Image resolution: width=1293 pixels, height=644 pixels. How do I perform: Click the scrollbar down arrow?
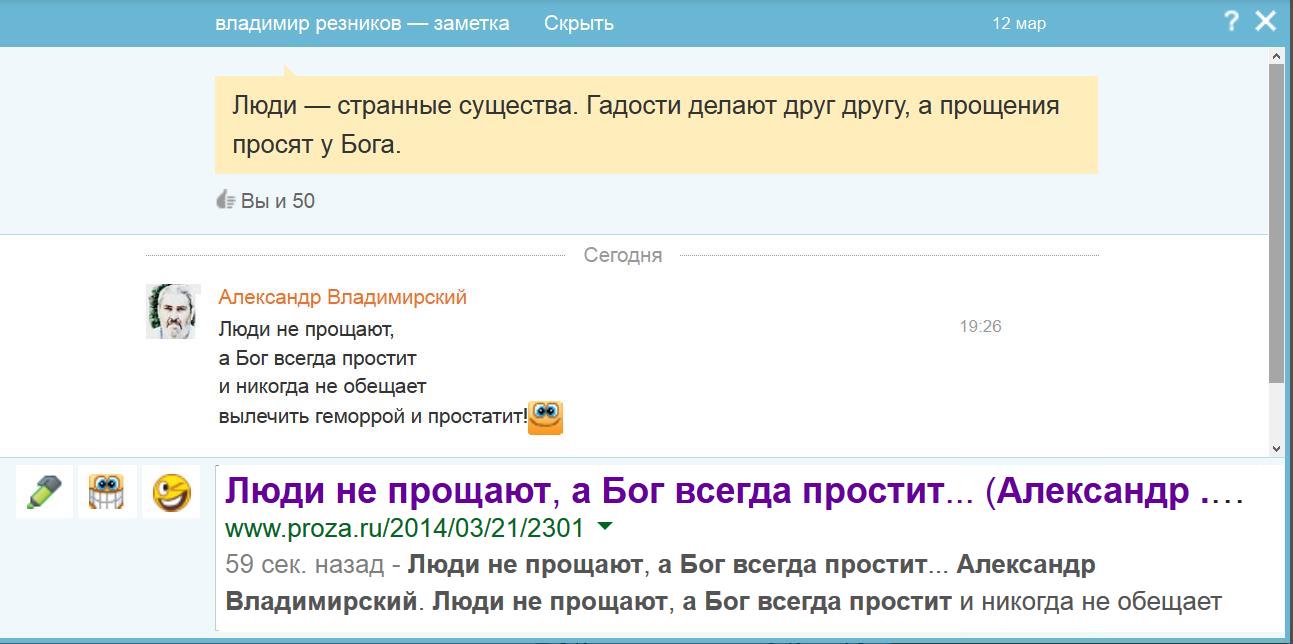pyautogui.click(x=1276, y=449)
